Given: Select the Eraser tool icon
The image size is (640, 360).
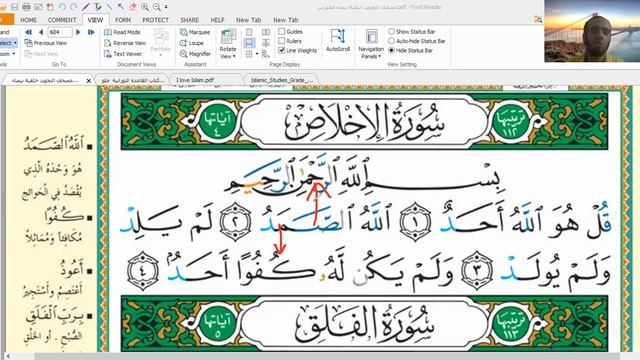Looking at the screenshot, I should tap(133, 7).
